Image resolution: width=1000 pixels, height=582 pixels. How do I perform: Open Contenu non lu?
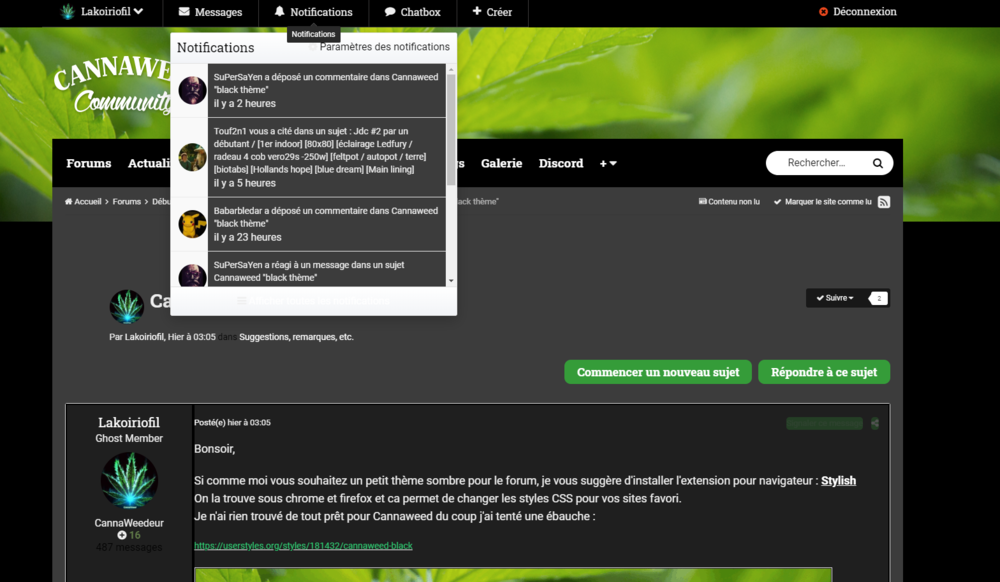pyautogui.click(x=729, y=201)
